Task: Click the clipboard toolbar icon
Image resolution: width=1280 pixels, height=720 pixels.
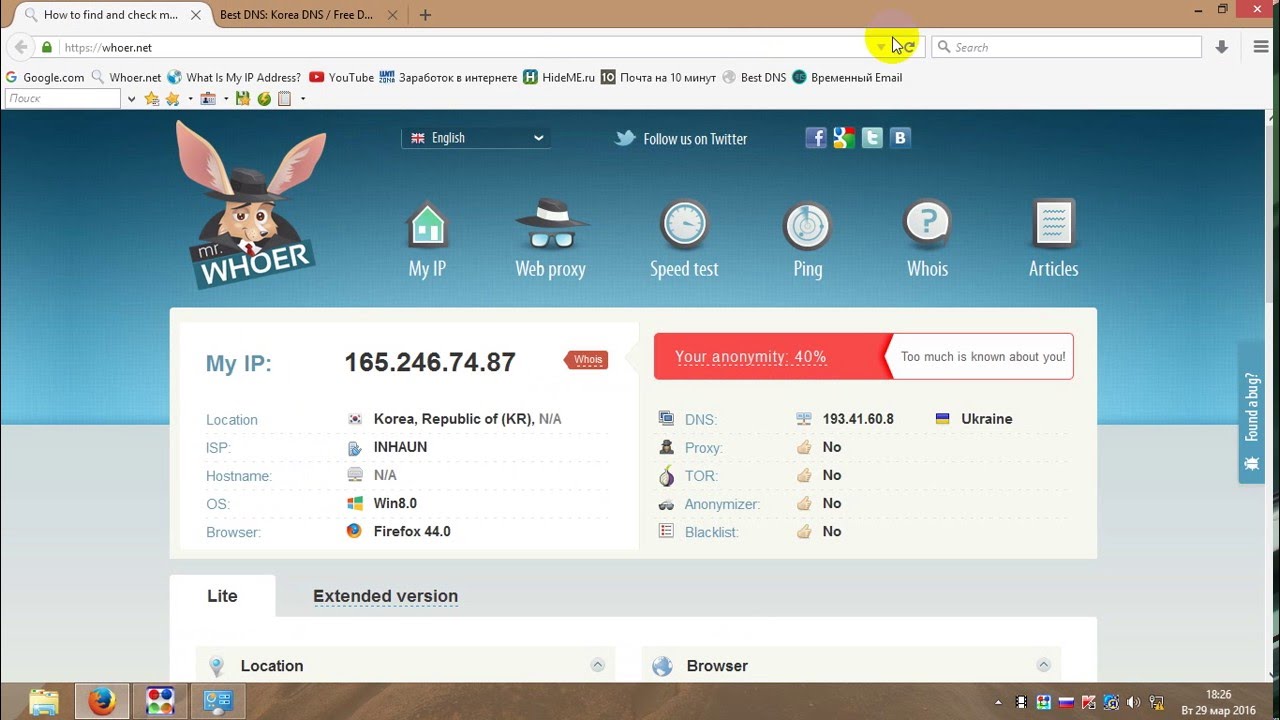Action: point(285,99)
